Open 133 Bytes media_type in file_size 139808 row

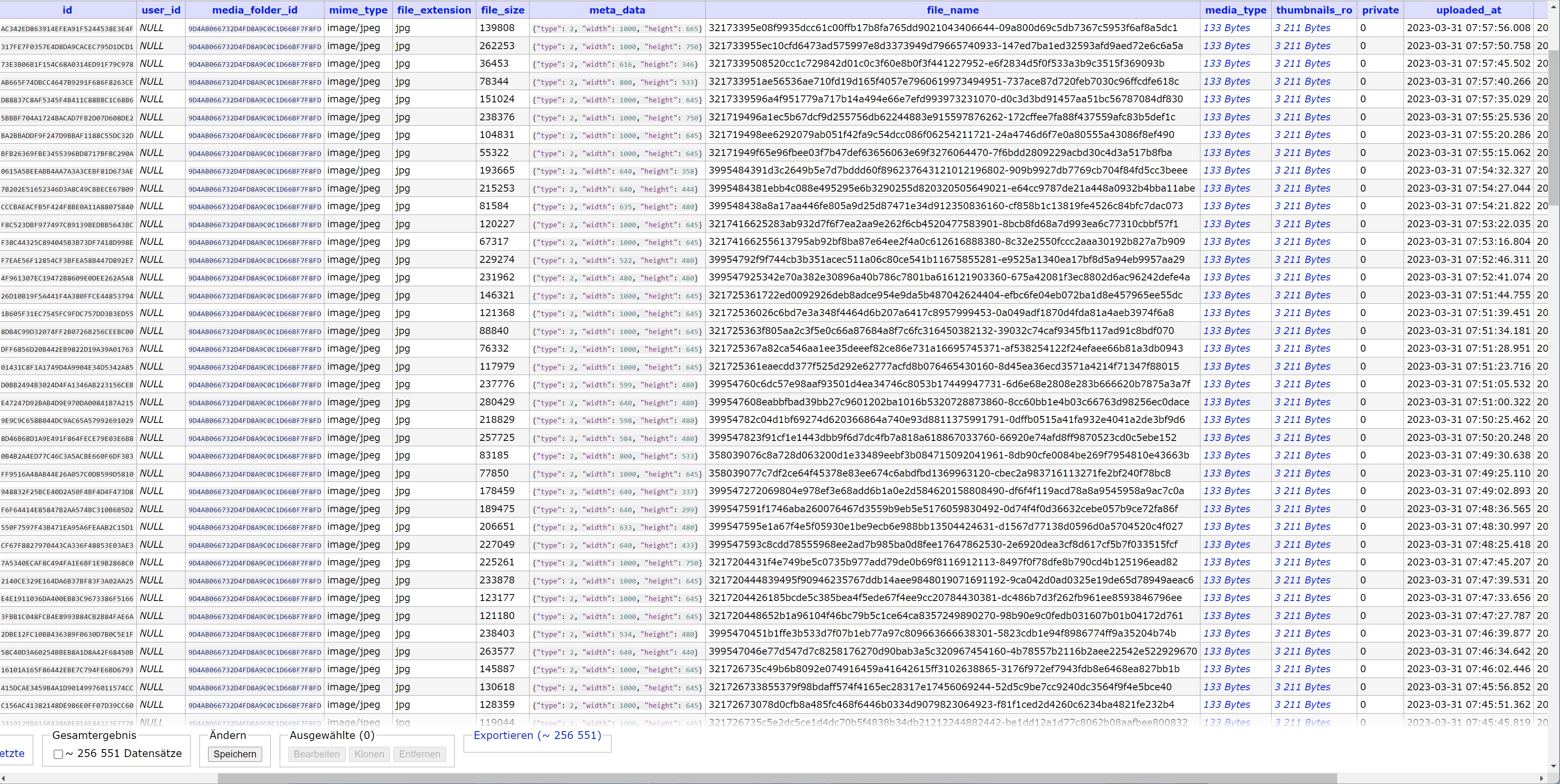click(1227, 28)
